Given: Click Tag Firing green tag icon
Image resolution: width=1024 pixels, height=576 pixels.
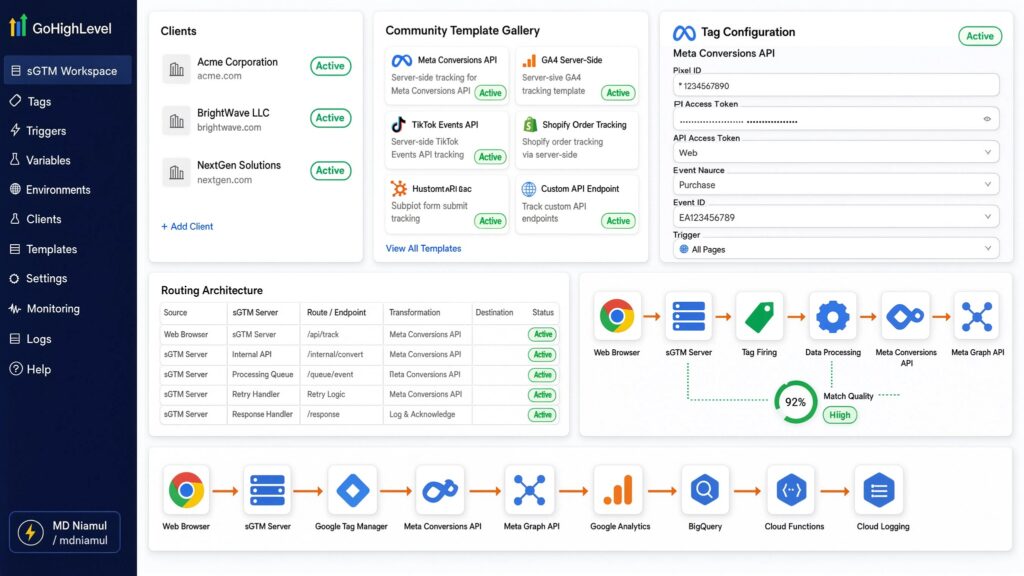Looking at the screenshot, I should (x=760, y=317).
